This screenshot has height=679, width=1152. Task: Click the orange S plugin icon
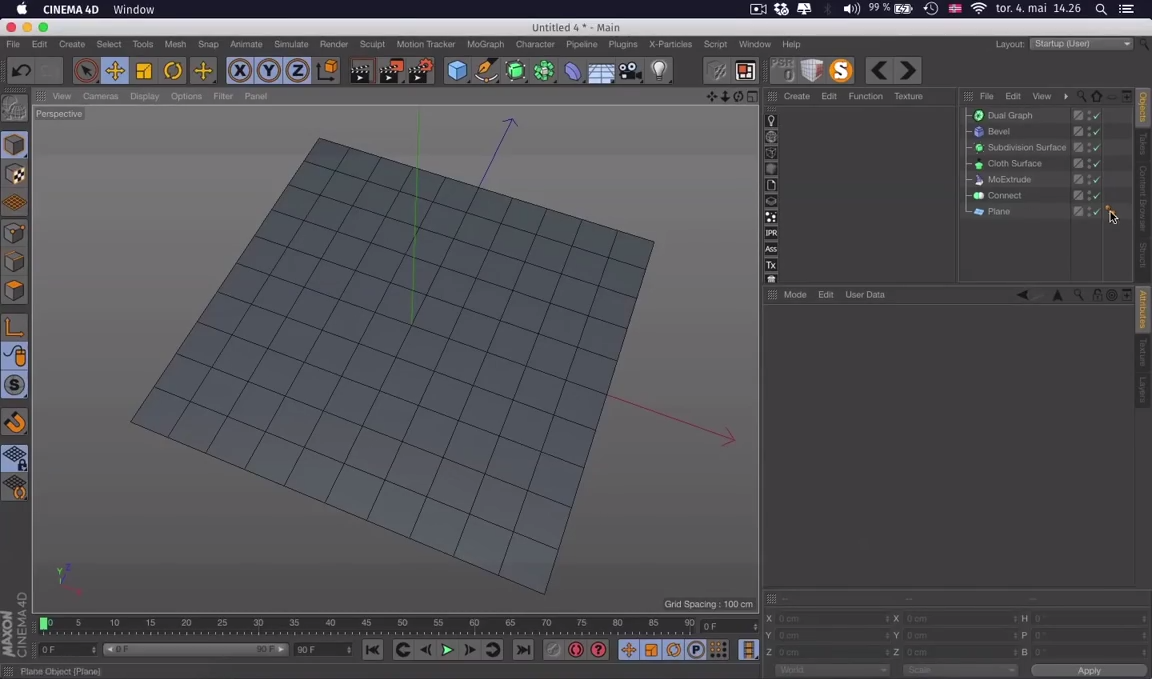click(x=840, y=71)
